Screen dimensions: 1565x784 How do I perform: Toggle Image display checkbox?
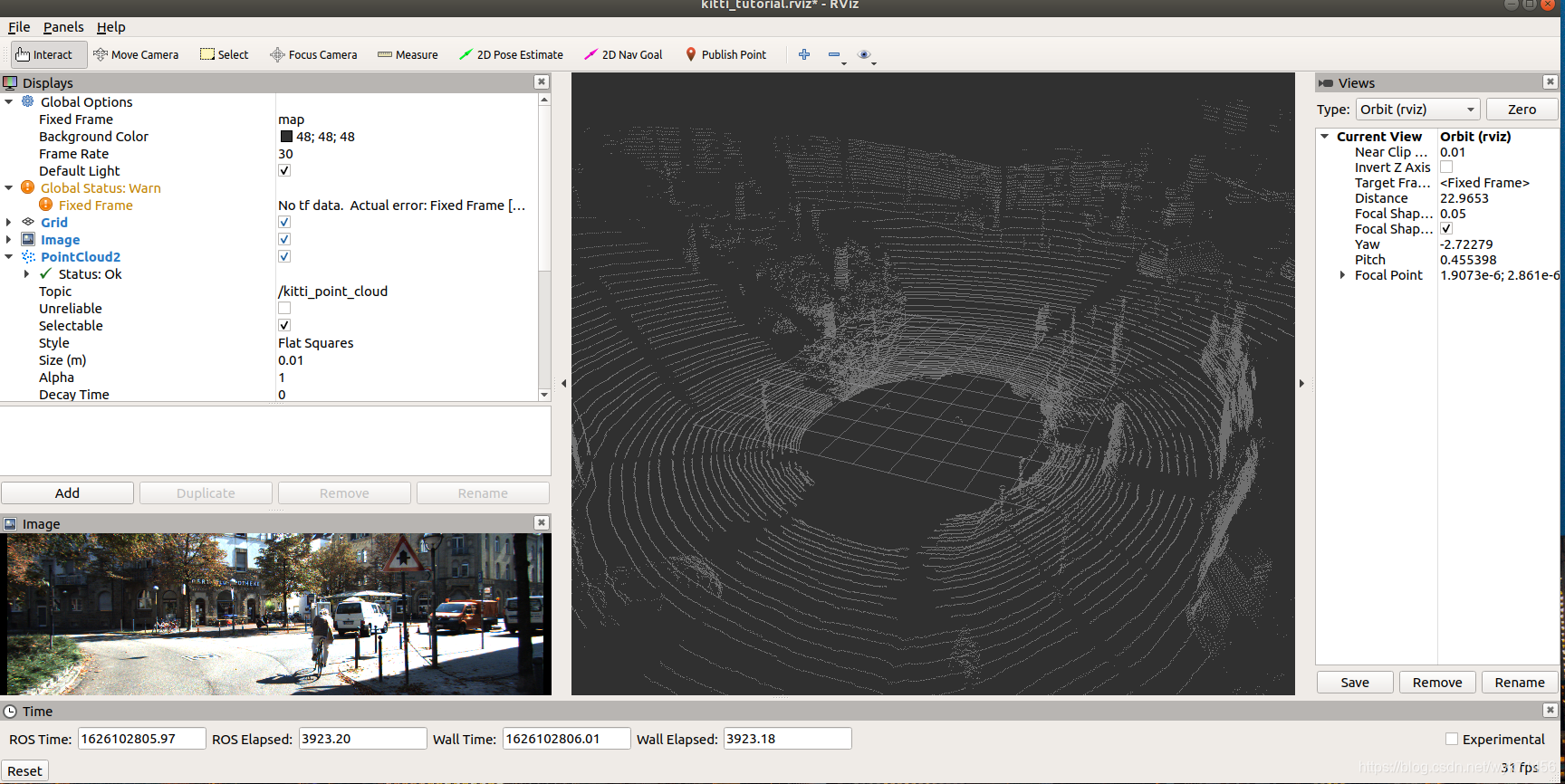click(x=284, y=239)
